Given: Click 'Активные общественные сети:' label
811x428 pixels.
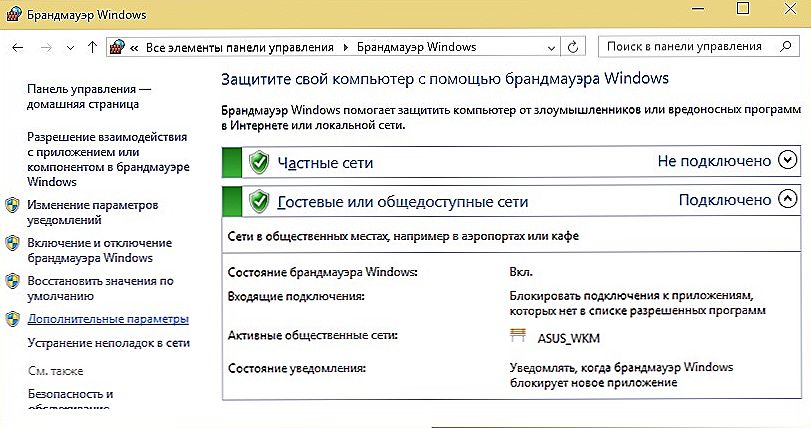Looking at the screenshot, I should [x=312, y=335].
